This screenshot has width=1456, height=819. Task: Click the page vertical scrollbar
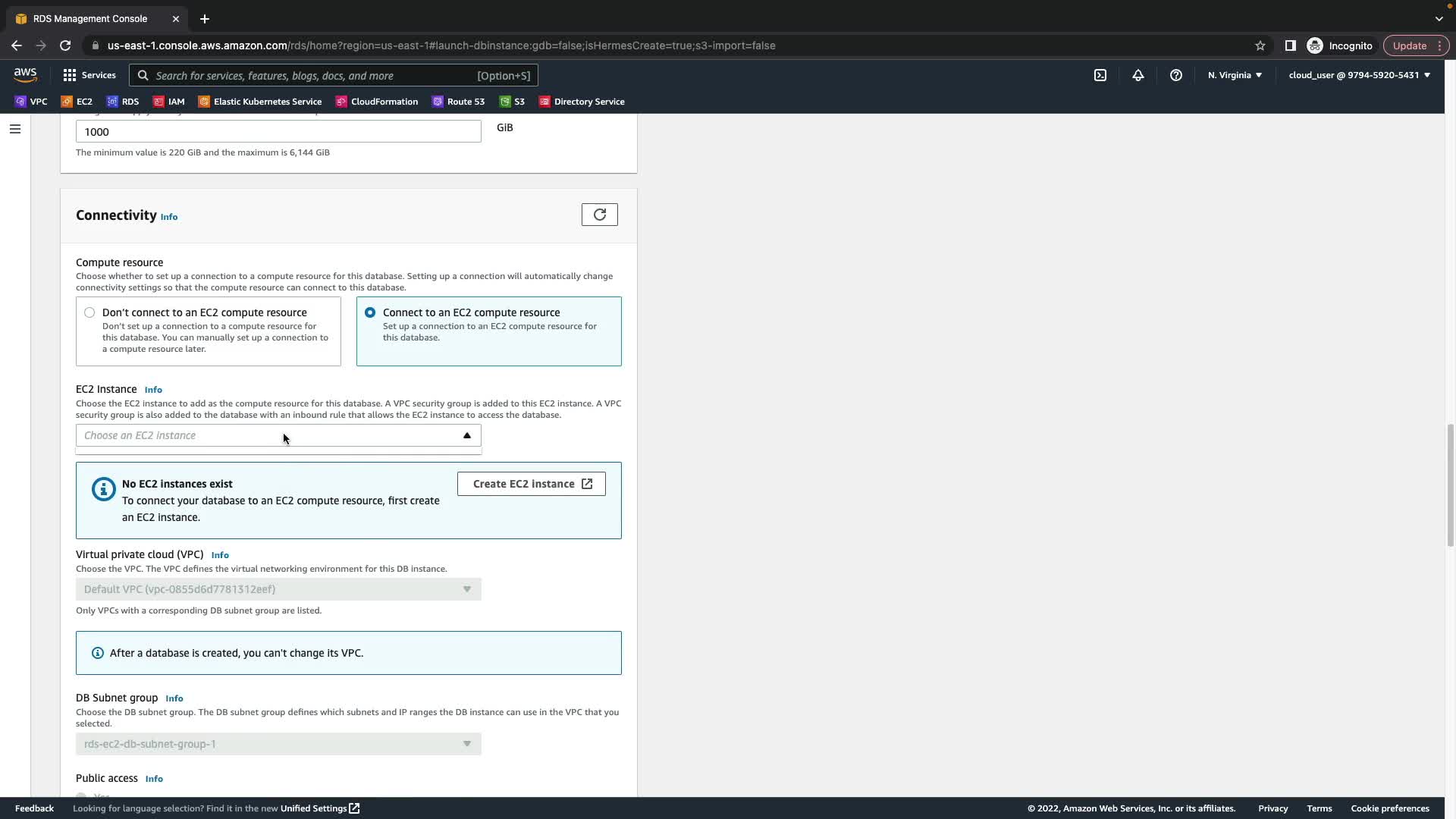pos(1449,485)
